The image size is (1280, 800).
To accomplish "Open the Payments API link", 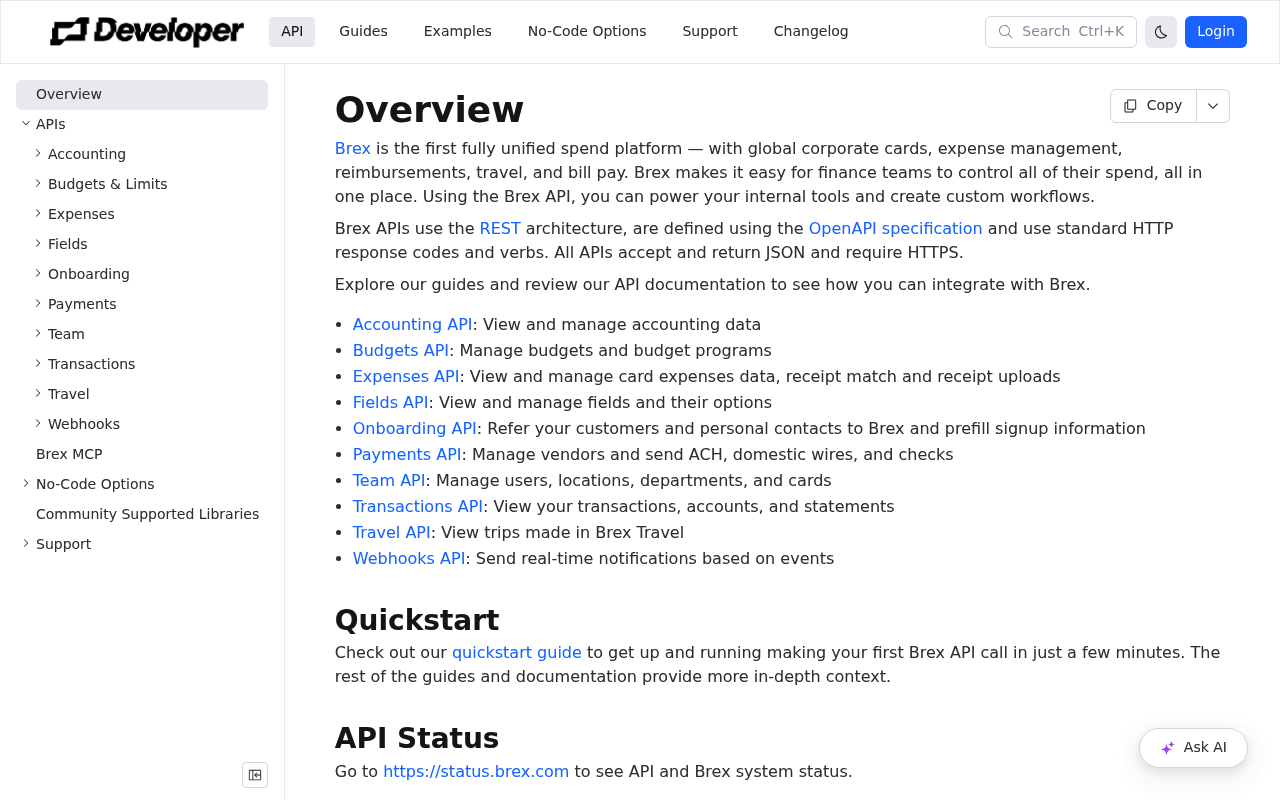I will (407, 454).
